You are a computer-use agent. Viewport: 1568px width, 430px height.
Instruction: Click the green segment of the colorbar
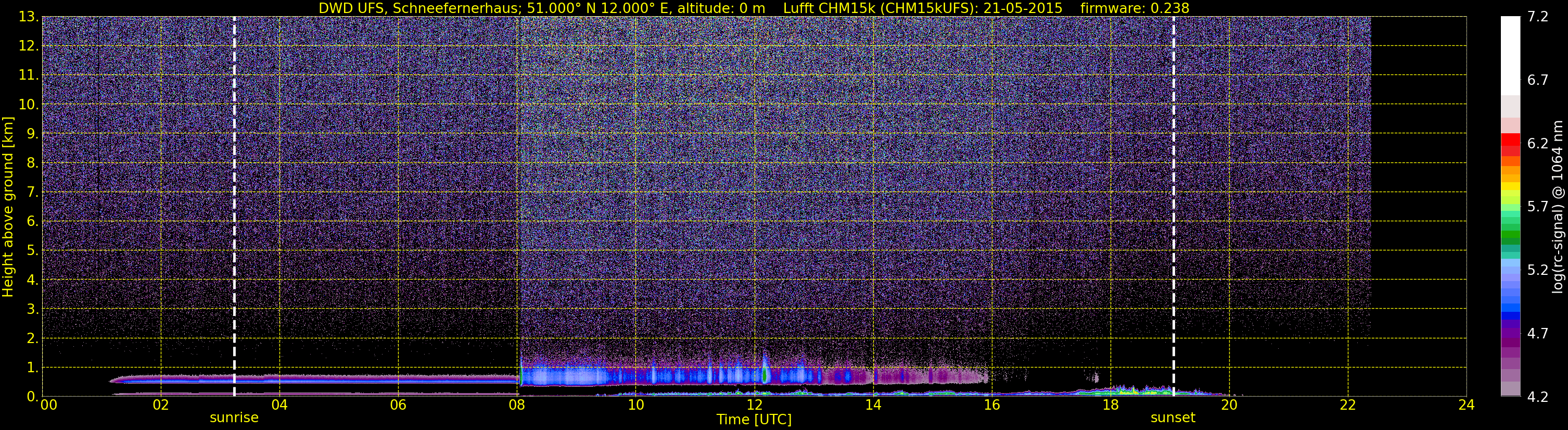coord(1510,234)
